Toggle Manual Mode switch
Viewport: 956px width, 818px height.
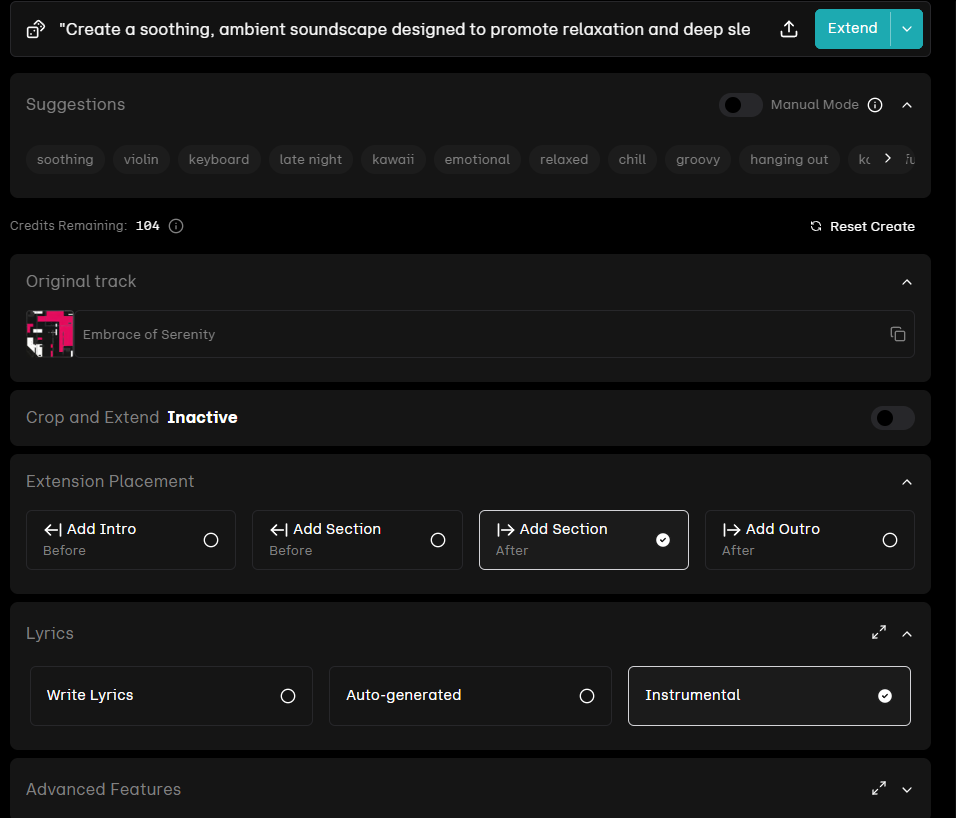click(740, 105)
